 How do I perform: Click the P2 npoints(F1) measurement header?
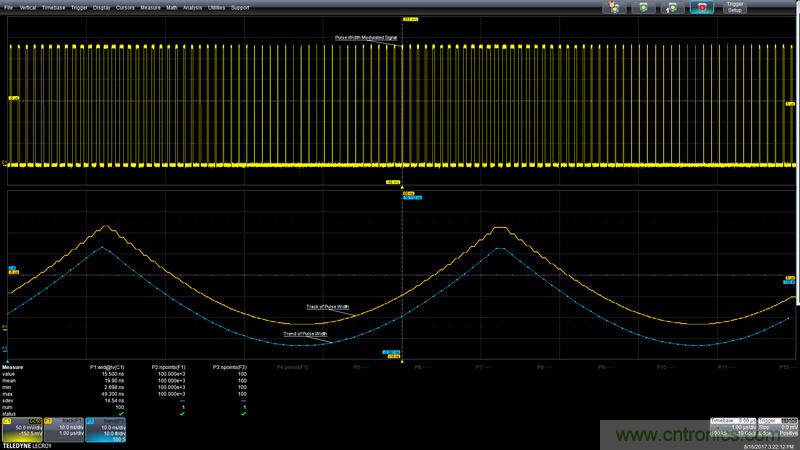[169, 368]
